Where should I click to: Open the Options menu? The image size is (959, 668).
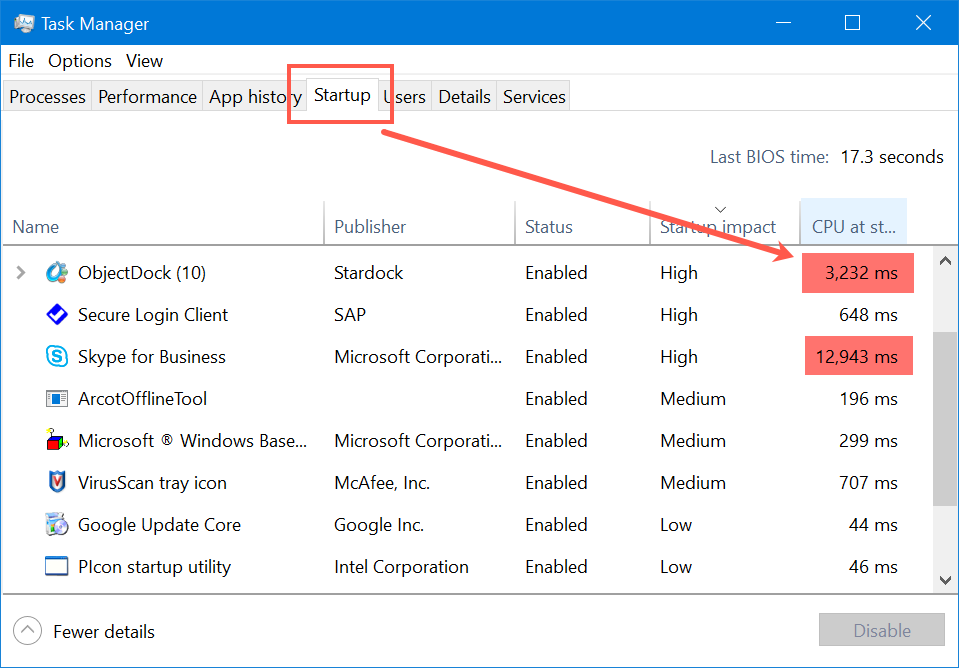(x=80, y=61)
